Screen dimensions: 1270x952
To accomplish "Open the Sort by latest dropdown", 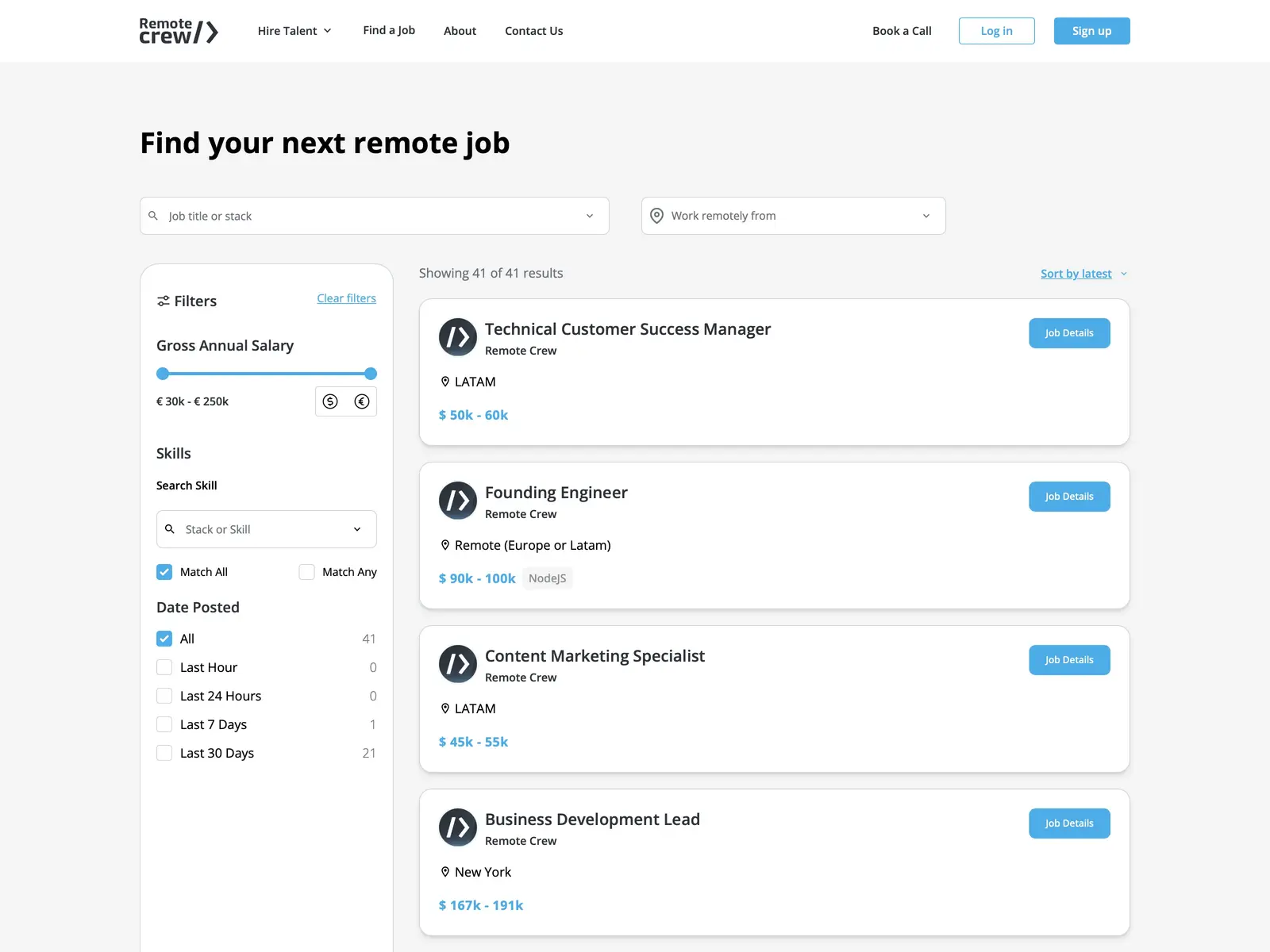I will tap(1083, 274).
